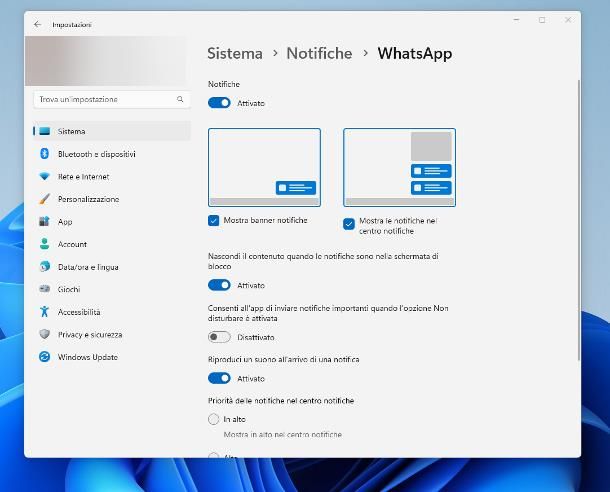Open Rete e Internet section
Image resolution: width=610 pixels, height=492 pixels.
112,177
